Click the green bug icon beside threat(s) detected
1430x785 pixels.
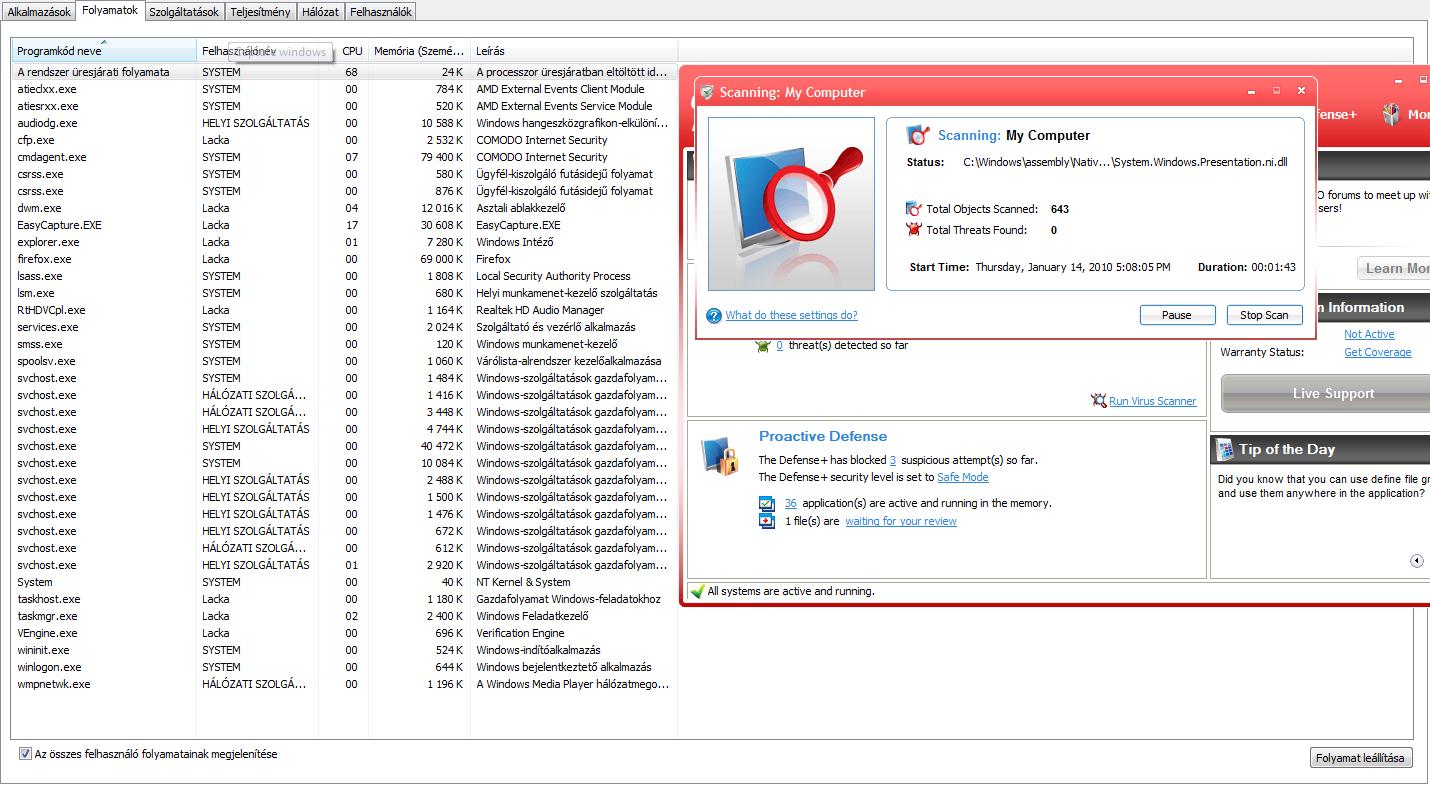pyautogui.click(x=763, y=345)
